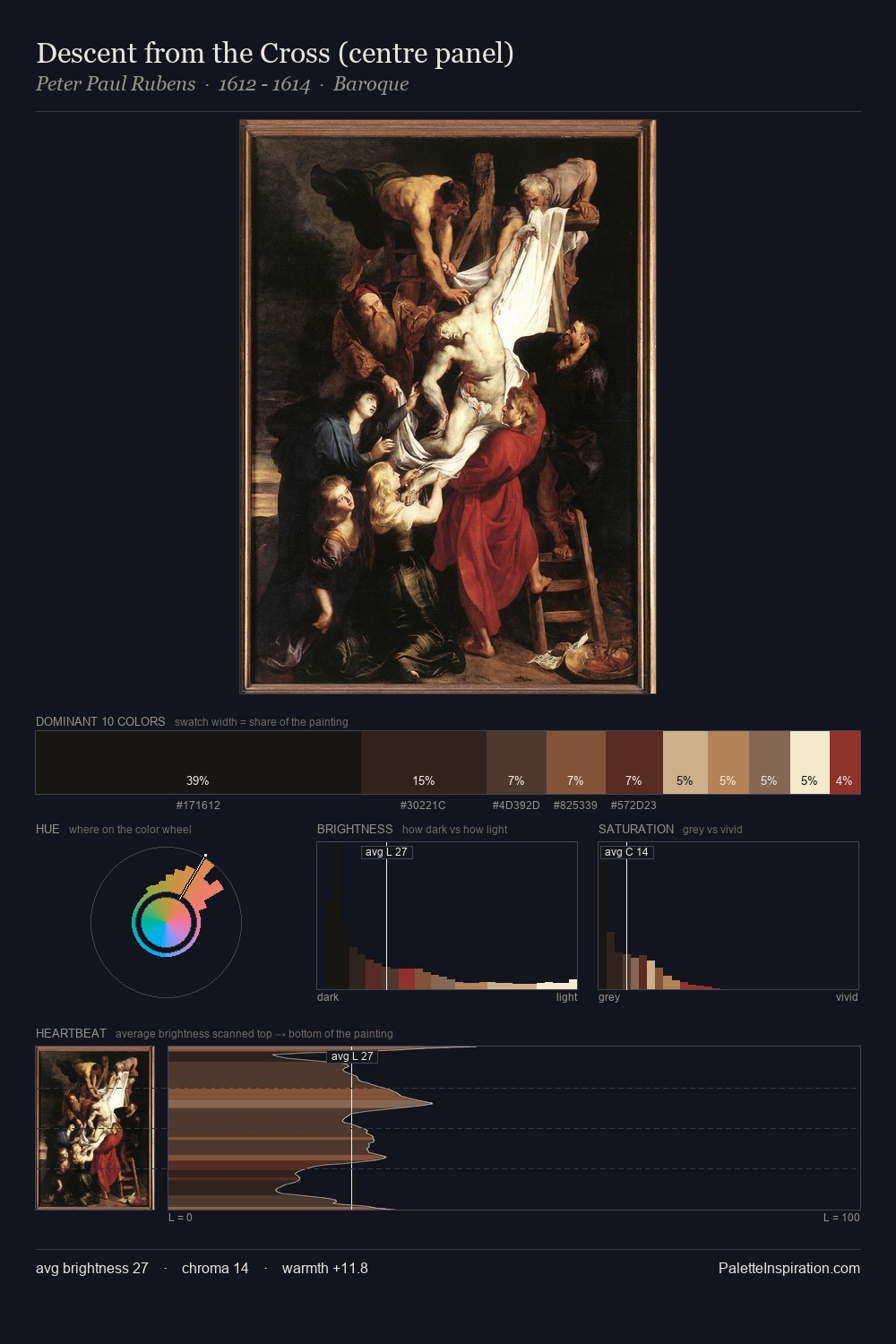Click 'how dark vs how light' caption
The image size is (896, 1344).
point(454,830)
